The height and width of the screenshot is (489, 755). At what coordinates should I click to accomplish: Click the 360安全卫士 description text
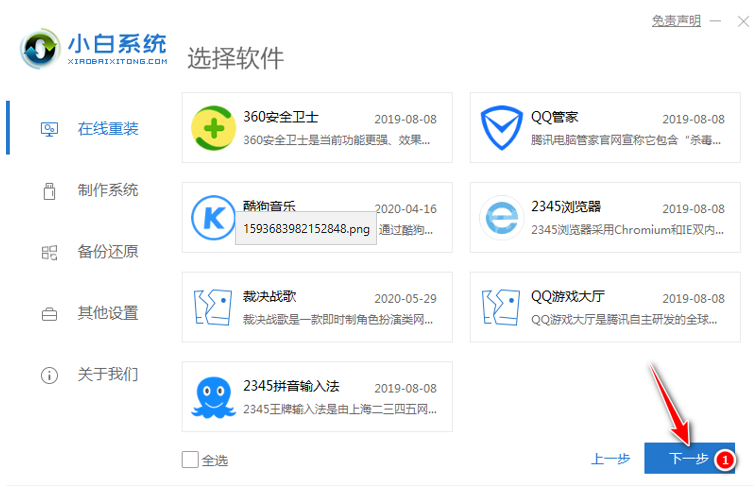[x=337, y=140]
